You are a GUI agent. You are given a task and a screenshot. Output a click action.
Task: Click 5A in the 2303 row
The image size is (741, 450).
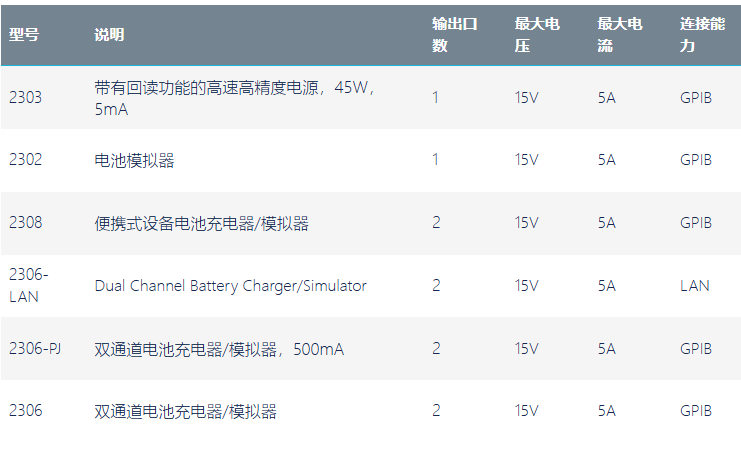coord(607,98)
